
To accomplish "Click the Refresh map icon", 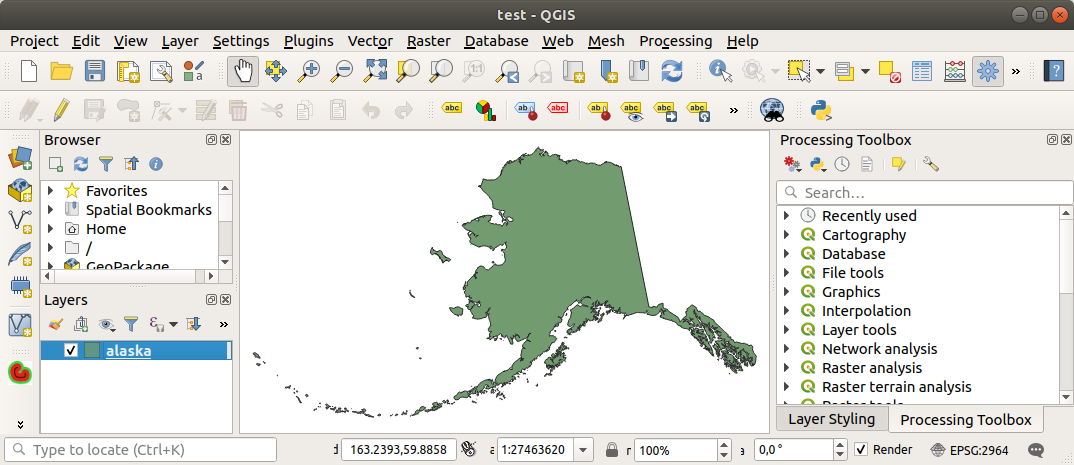I will tap(672, 71).
